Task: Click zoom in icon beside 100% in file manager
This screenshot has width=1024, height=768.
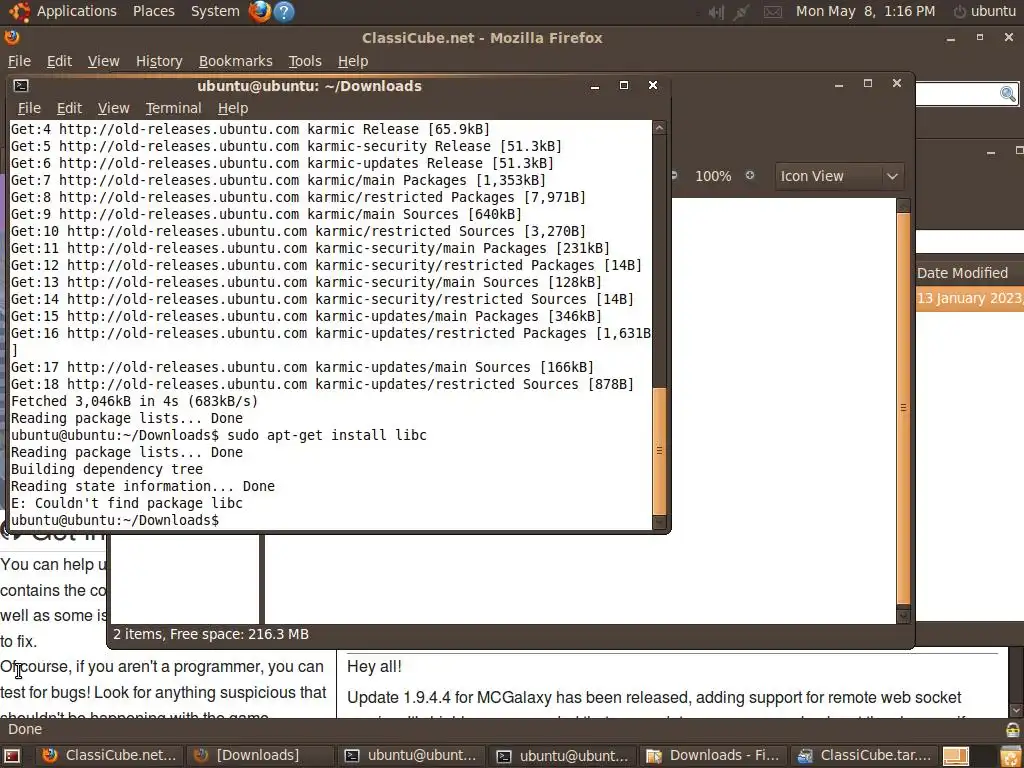Action: pyautogui.click(x=750, y=175)
